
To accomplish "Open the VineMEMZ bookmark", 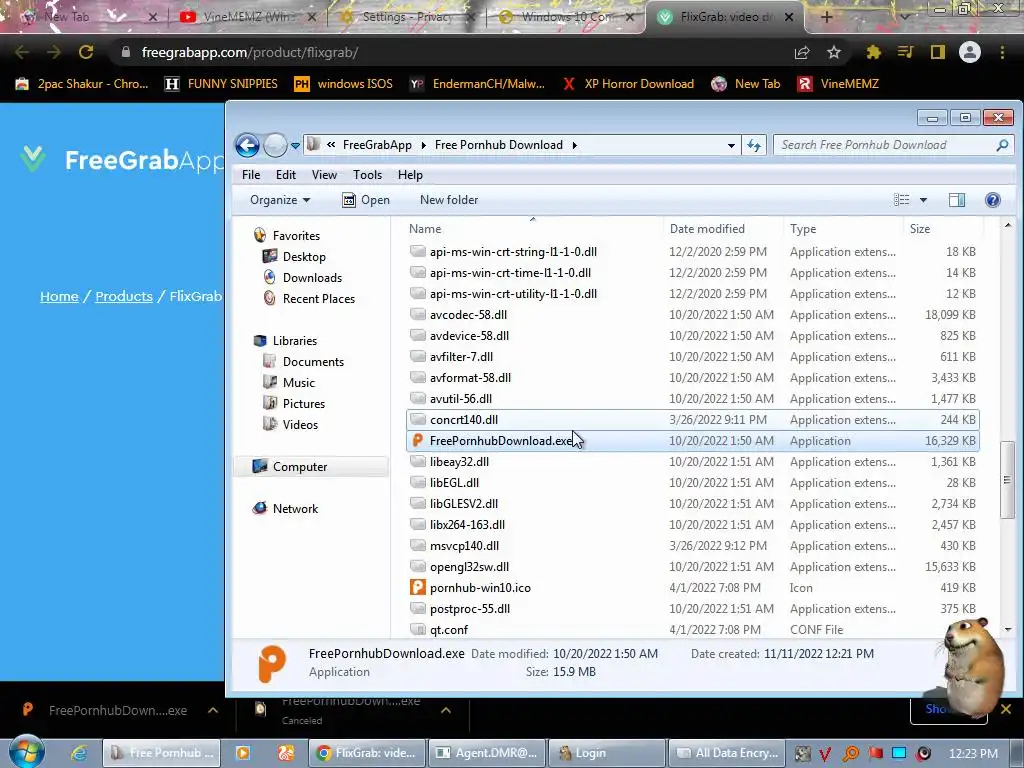I will tap(839, 84).
